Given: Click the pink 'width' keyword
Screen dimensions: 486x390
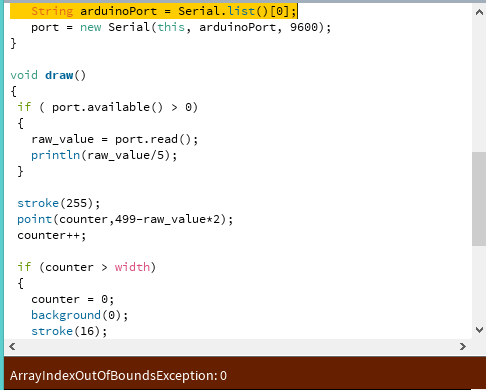Looking at the screenshot, I should click(x=132, y=267).
